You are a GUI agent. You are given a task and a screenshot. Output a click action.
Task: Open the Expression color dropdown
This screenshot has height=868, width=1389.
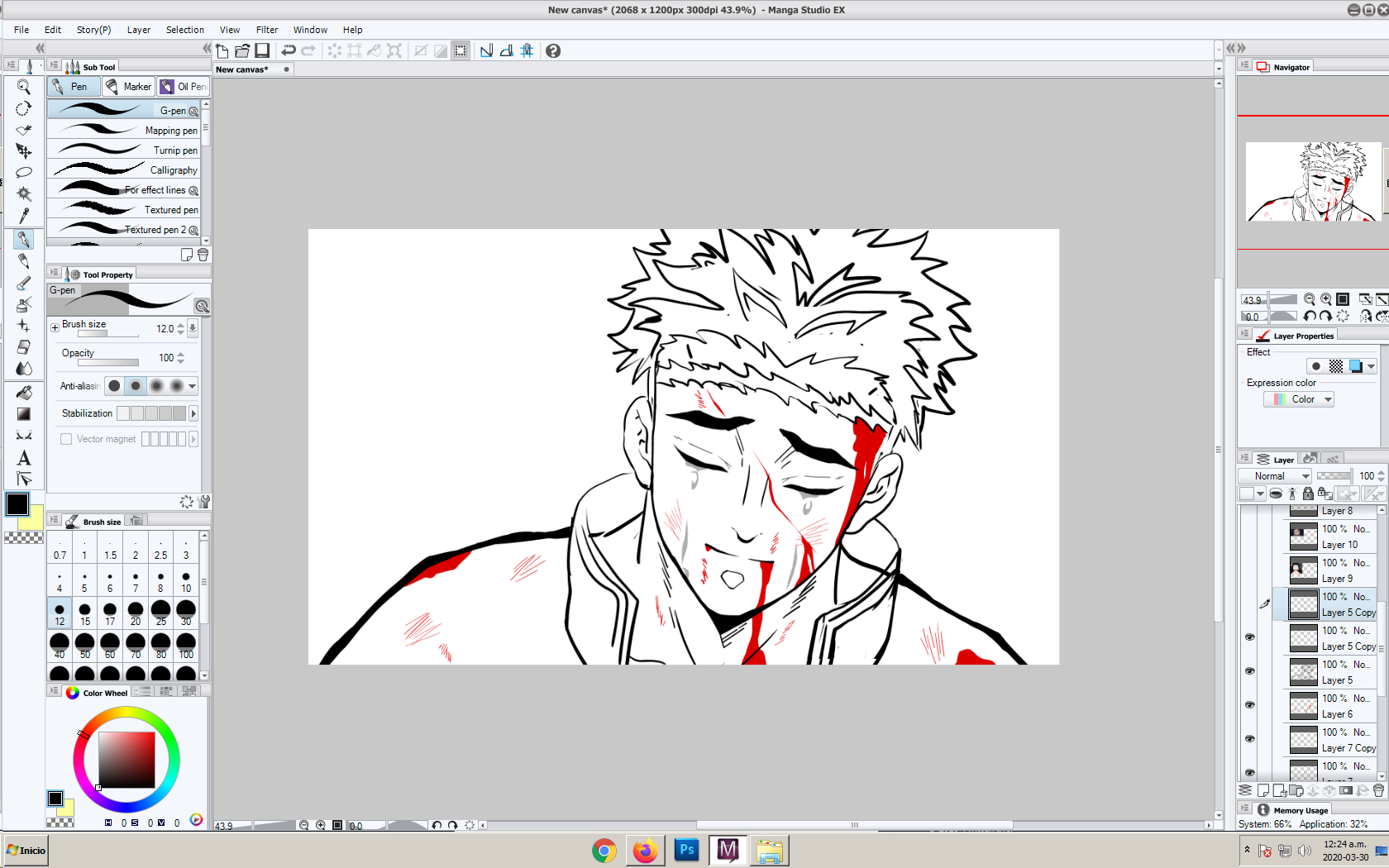1298,399
